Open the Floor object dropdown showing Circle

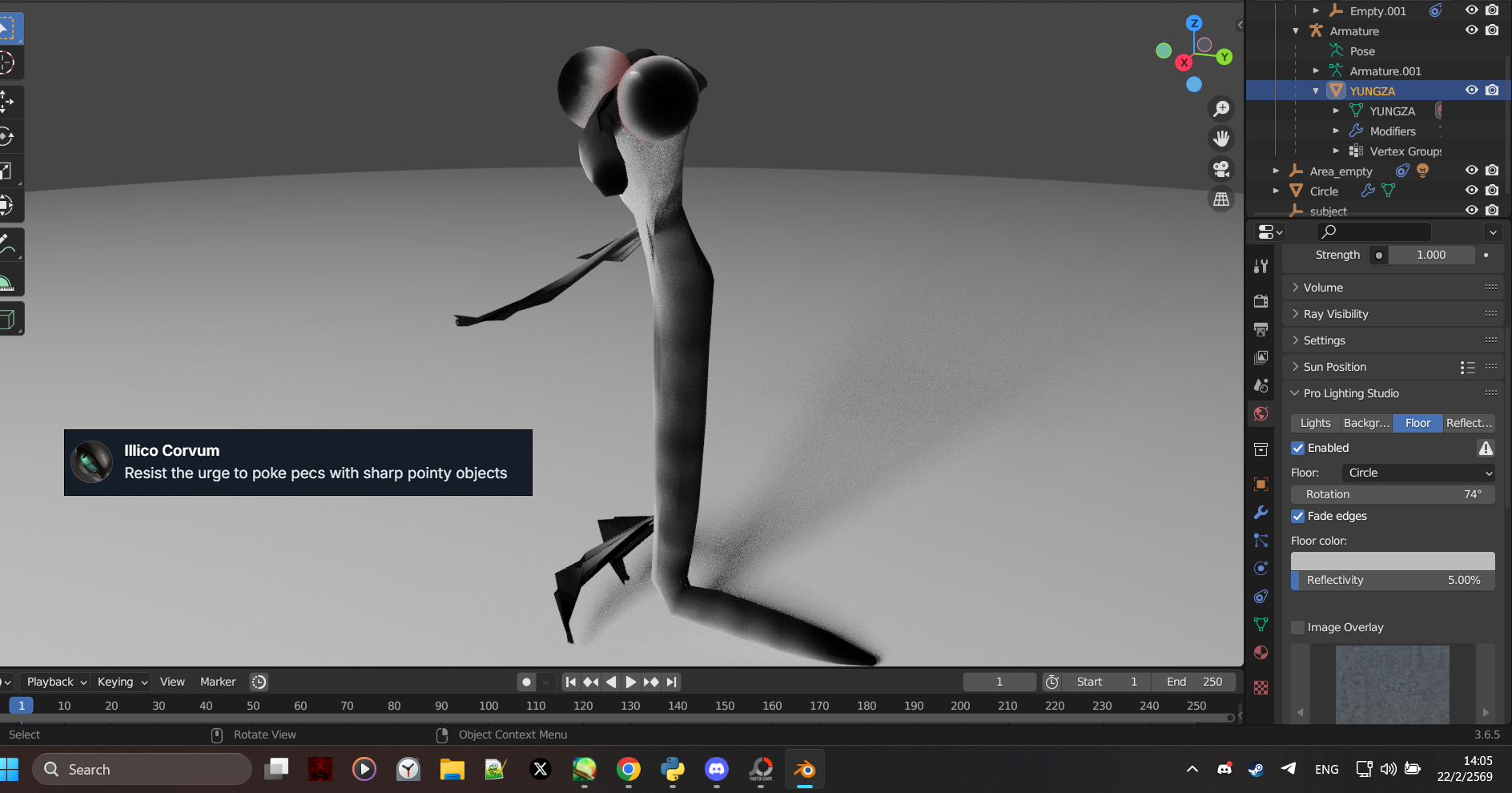(x=1417, y=473)
